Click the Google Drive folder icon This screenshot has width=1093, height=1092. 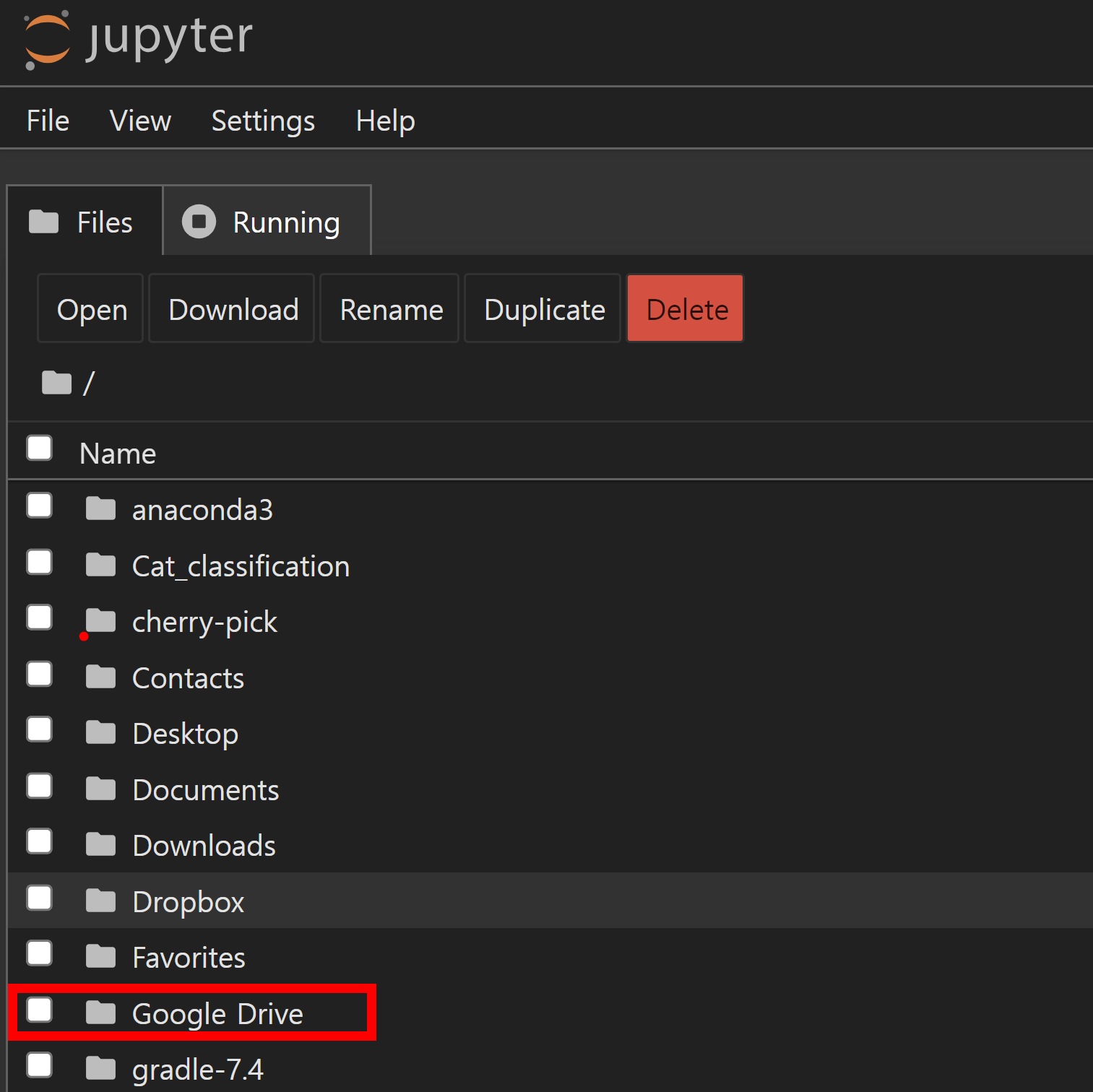tap(100, 1013)
